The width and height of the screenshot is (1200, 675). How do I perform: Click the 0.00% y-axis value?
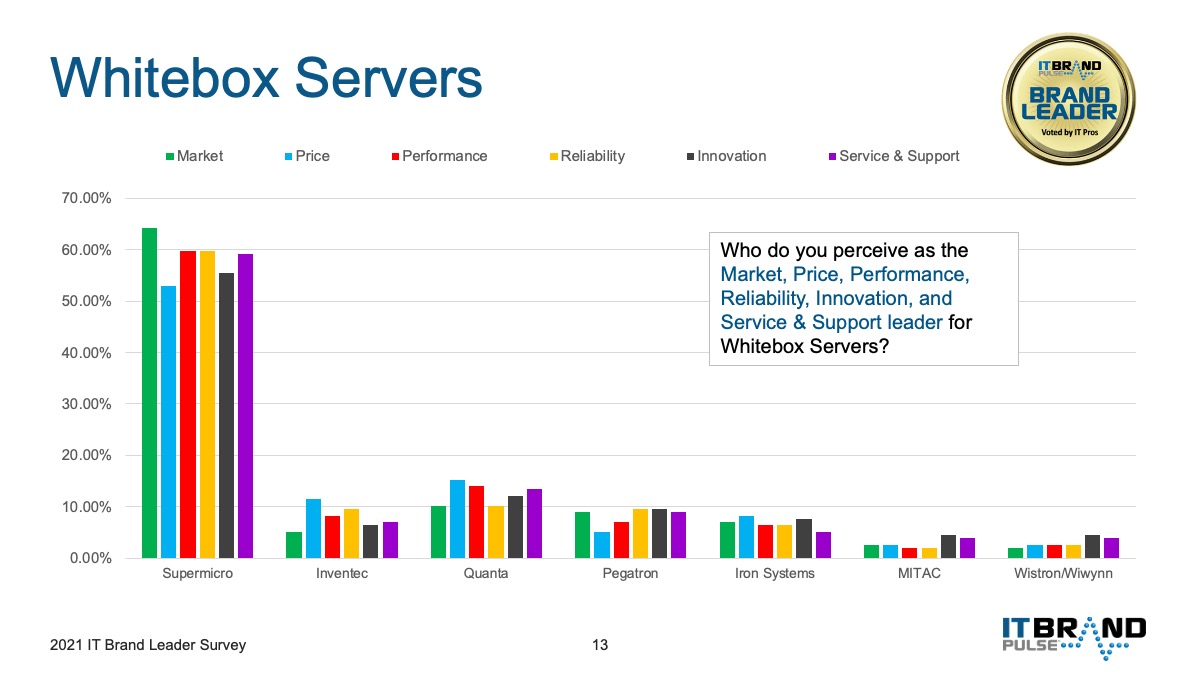click(x=90, y=558)
